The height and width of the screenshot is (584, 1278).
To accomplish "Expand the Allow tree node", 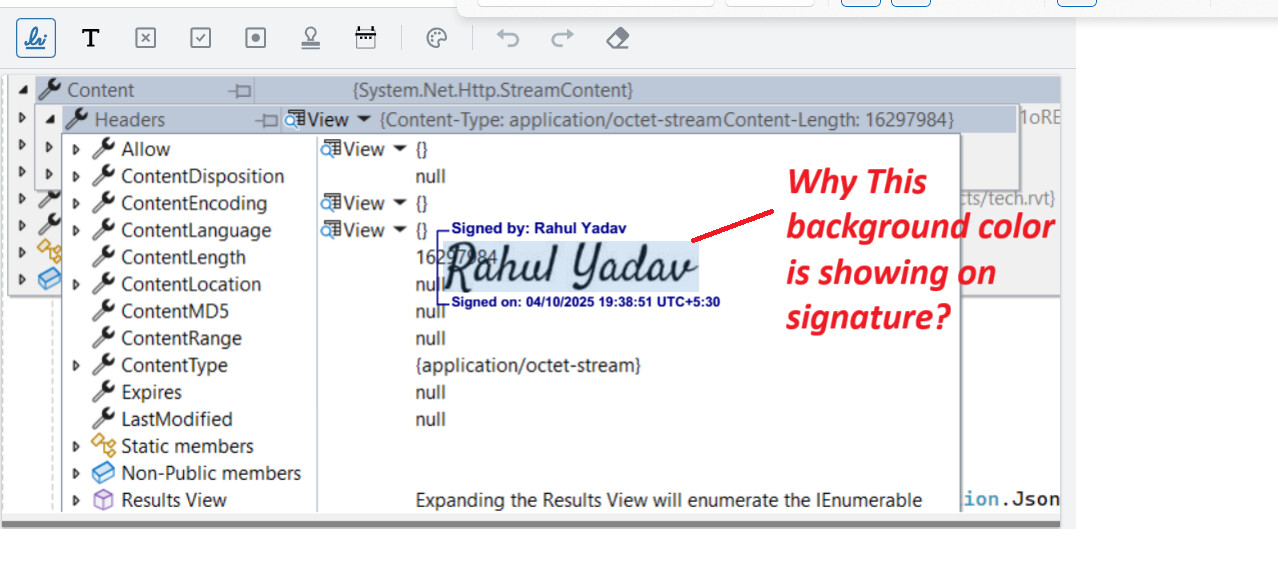I will (x=77, y=150).
